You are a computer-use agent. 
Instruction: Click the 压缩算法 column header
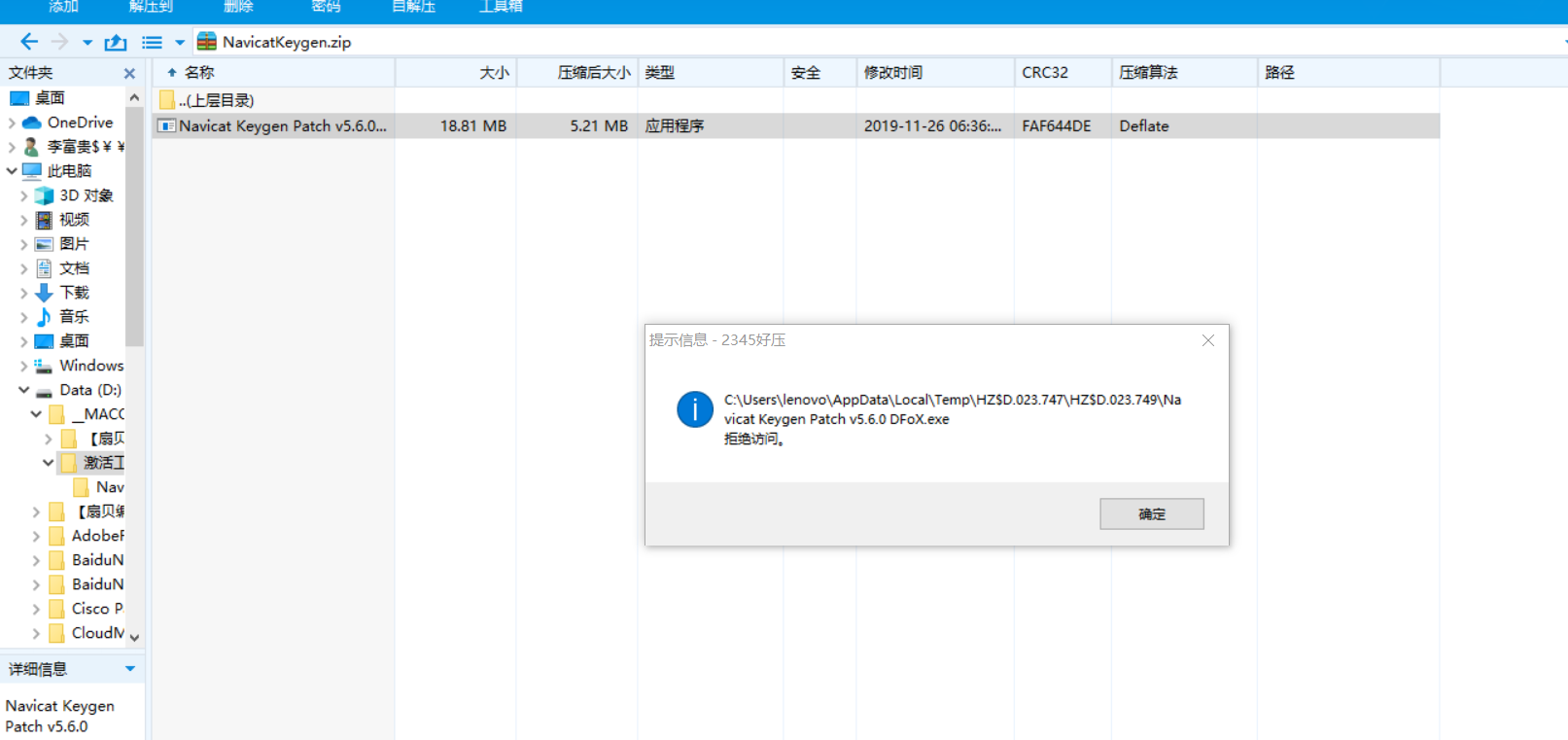click(1185, 73)
